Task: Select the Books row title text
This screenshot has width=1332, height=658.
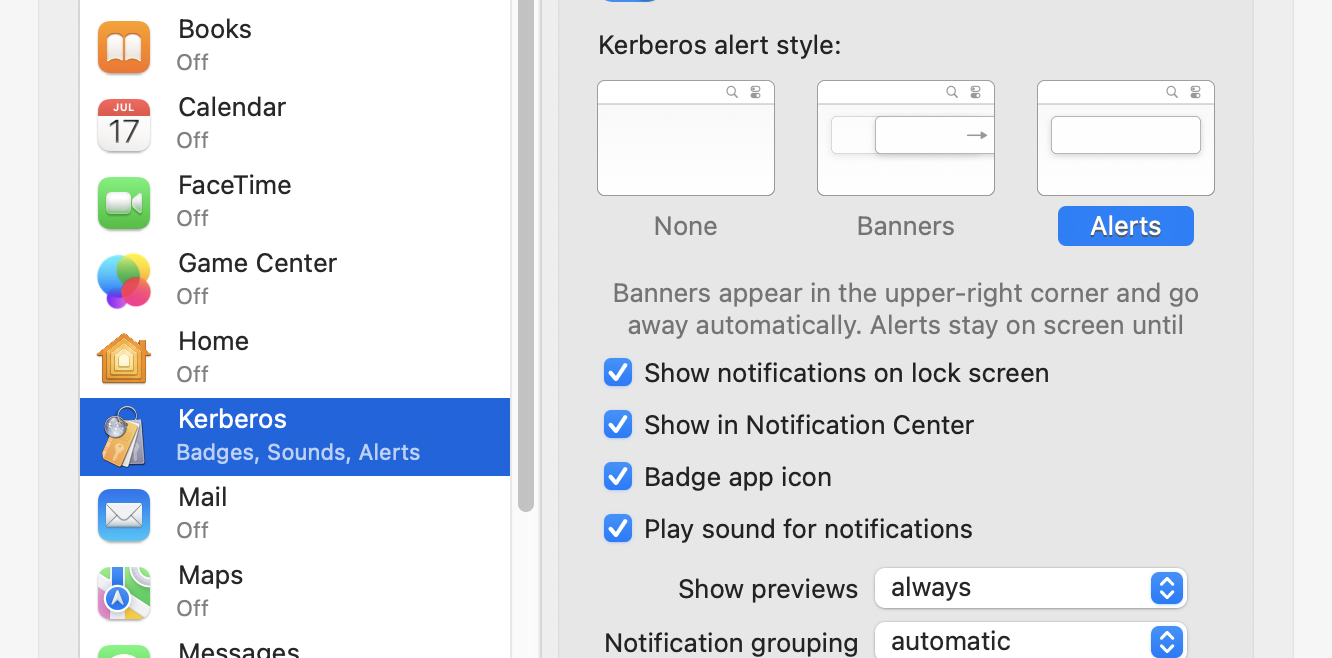Action: point(215,29)
